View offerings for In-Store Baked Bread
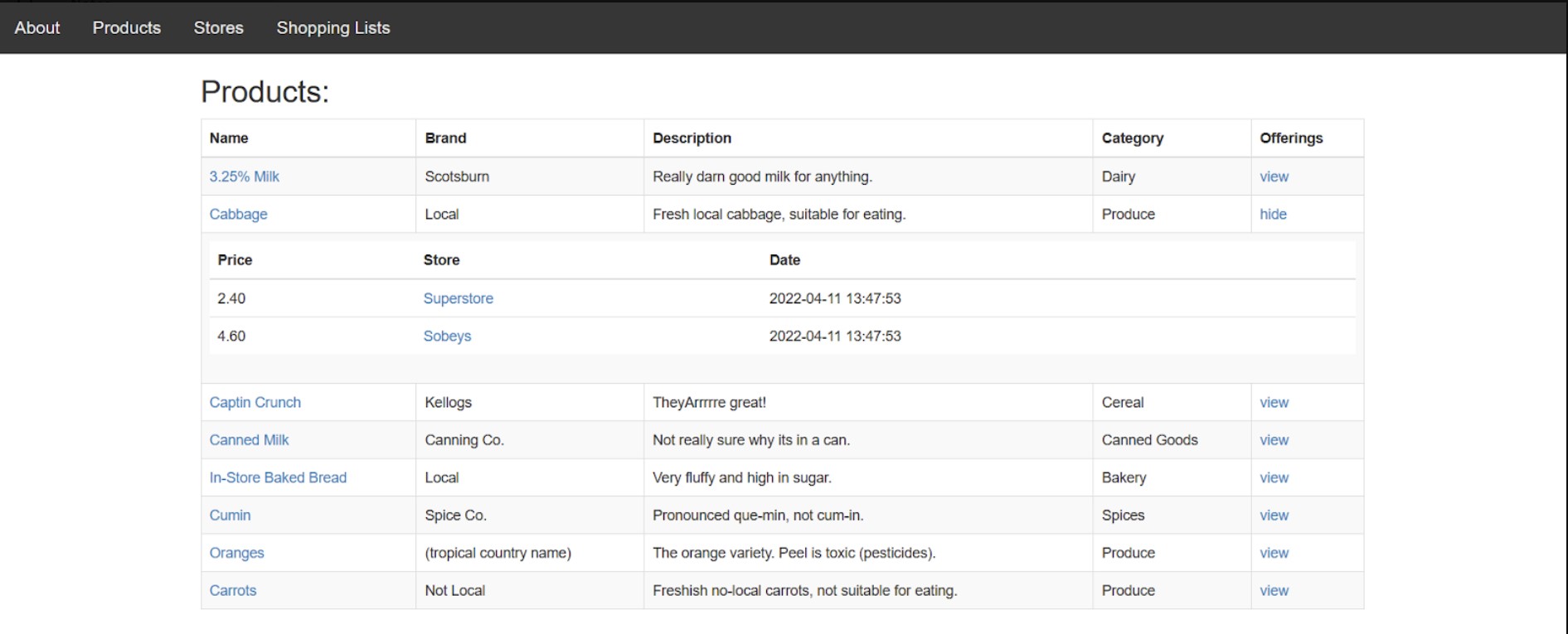This screenshot has height=634, width=1568. coord(1274,477)
